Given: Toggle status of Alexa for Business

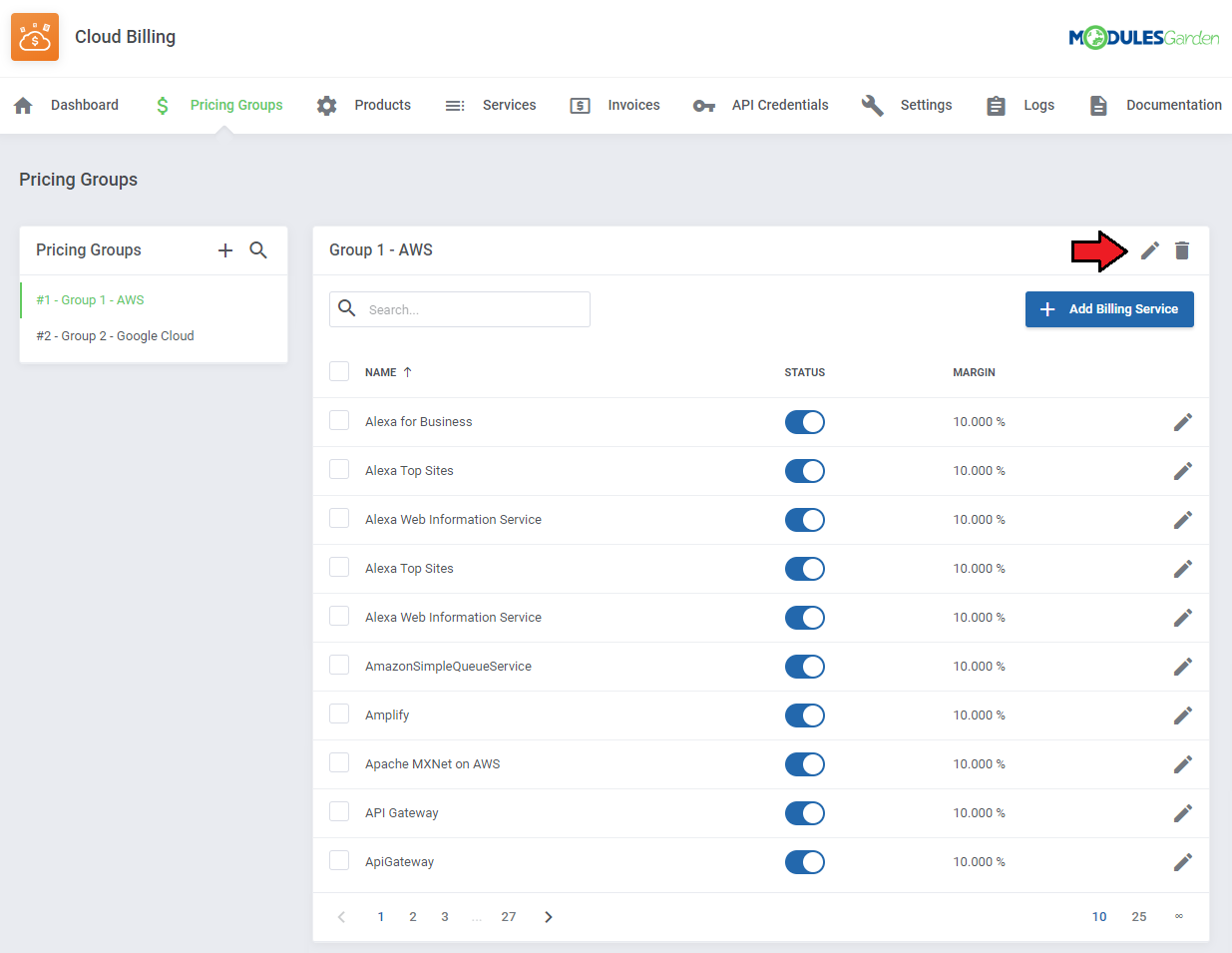Looking at the screenshot, I should tap(805, 422).
